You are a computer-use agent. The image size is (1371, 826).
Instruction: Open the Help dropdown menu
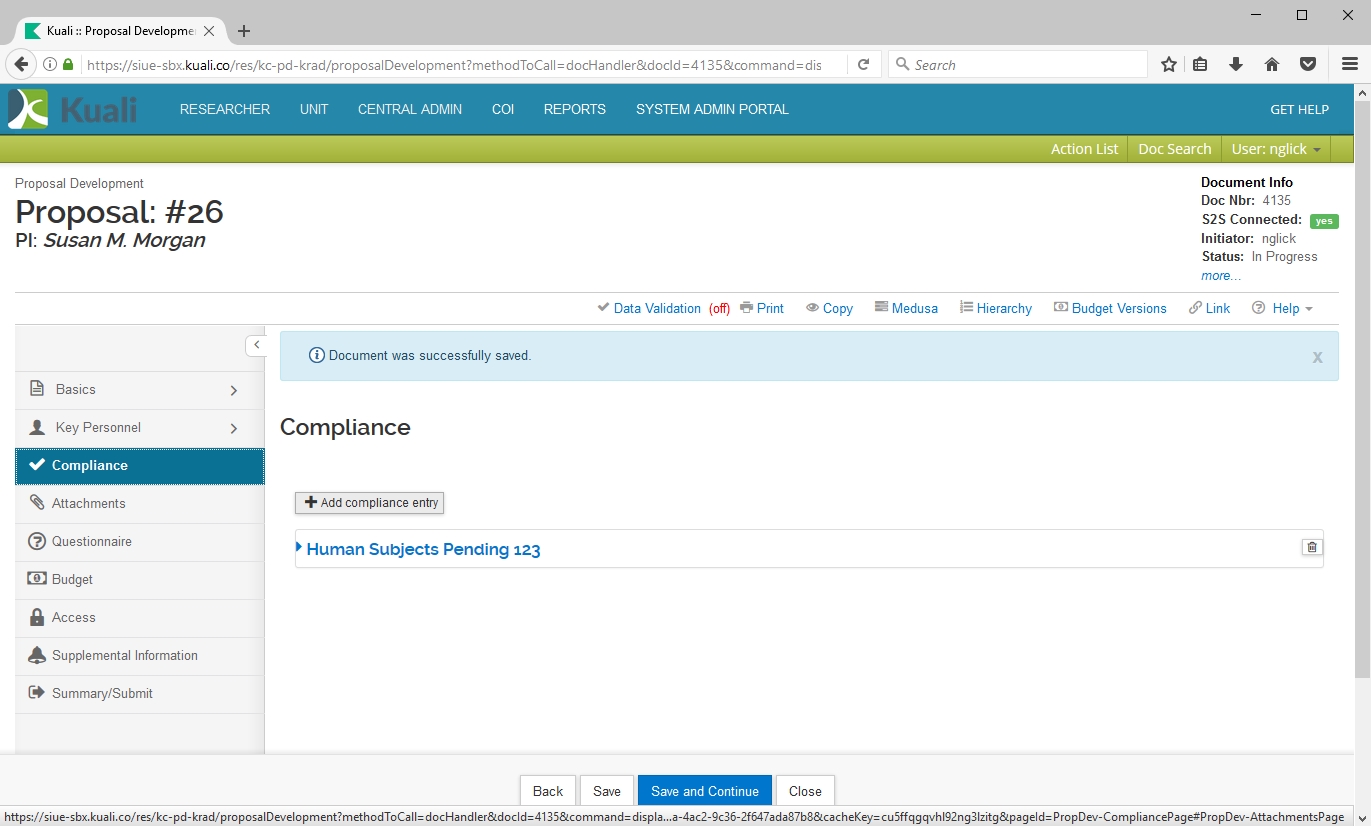(1283, 308)
